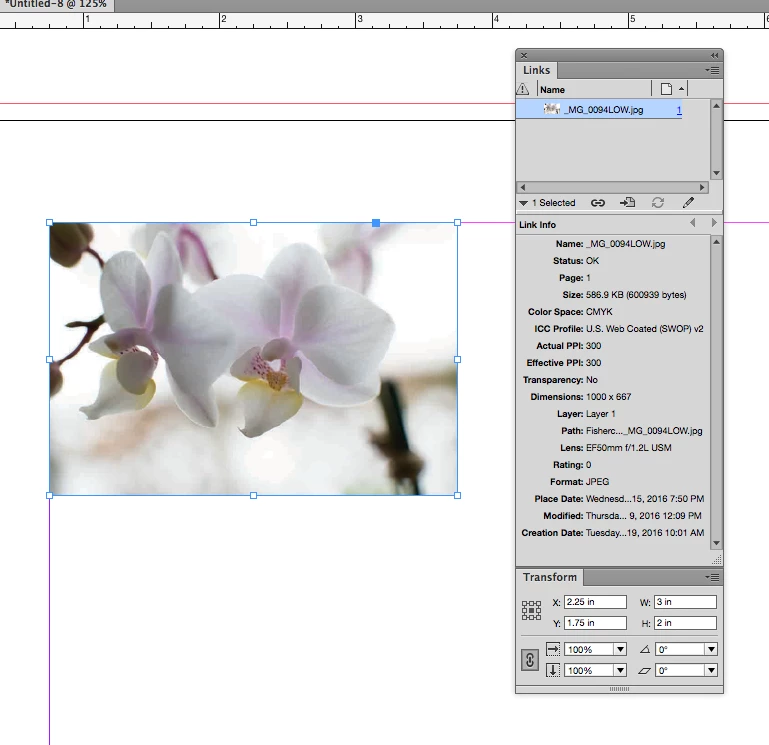Click the blue anchored object control on frame
Image resolution: width=769 pixels, height=745 pixels.
(376, 223)
